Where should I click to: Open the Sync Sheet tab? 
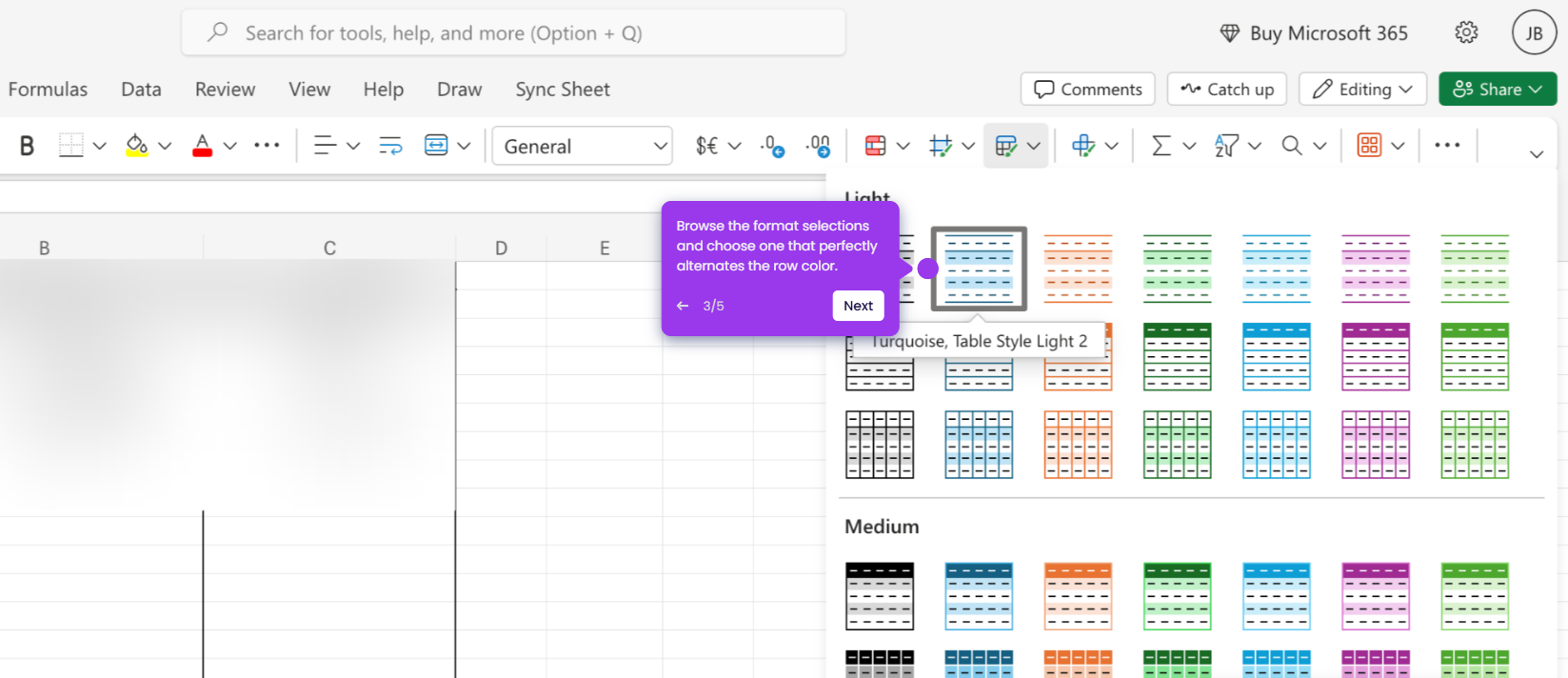[x=563, y=90]
